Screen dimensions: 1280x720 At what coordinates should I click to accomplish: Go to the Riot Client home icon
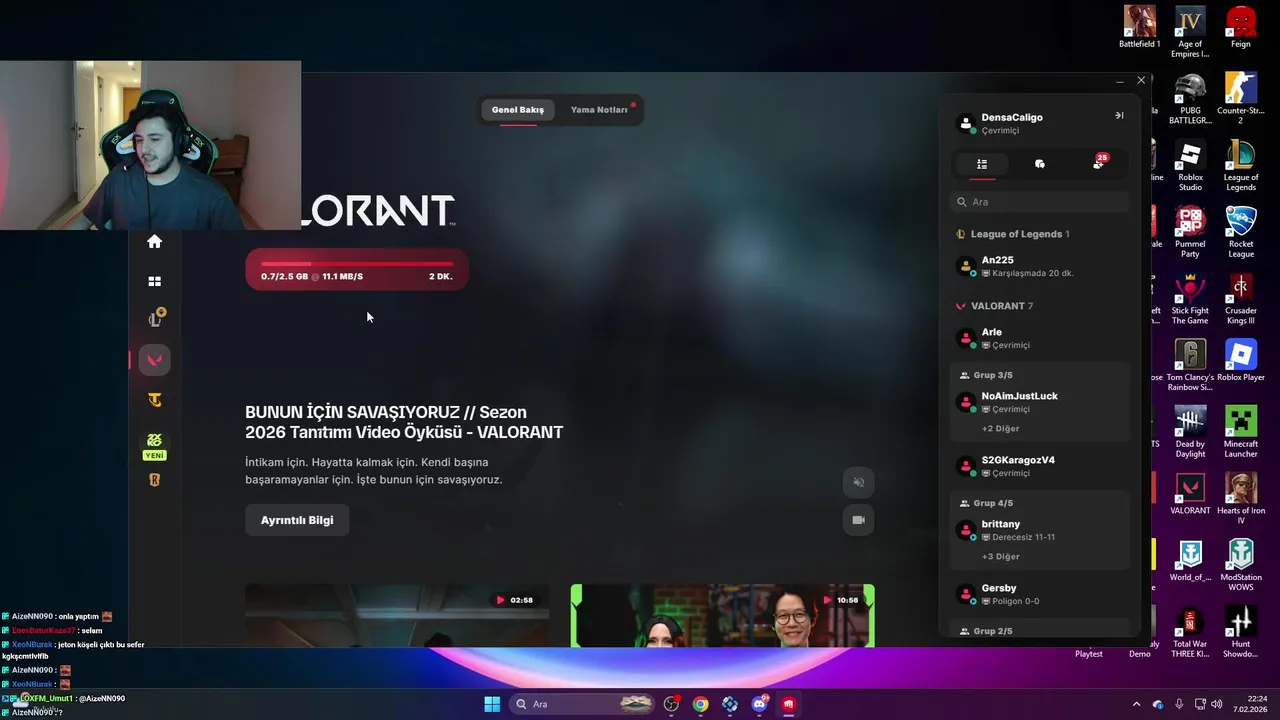pos(154,241)
